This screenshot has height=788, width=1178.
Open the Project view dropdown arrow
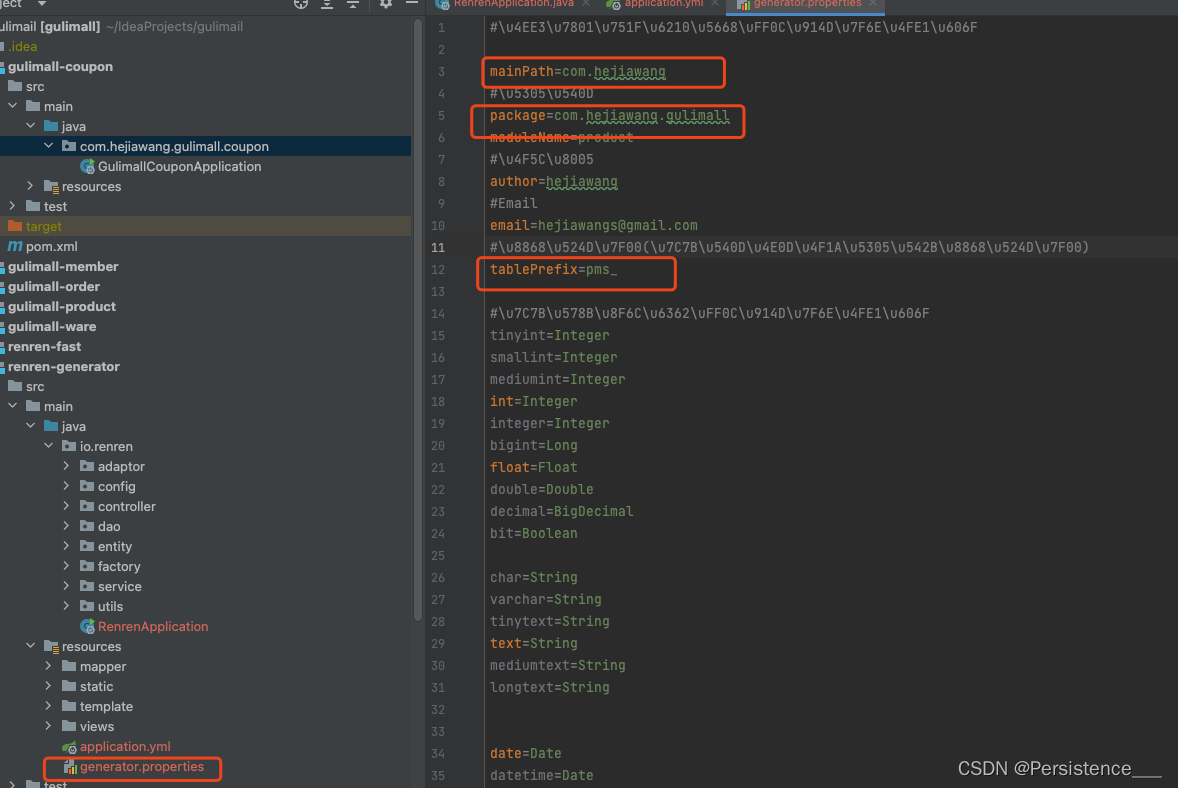pyautogui.click(x=42, y=4)
